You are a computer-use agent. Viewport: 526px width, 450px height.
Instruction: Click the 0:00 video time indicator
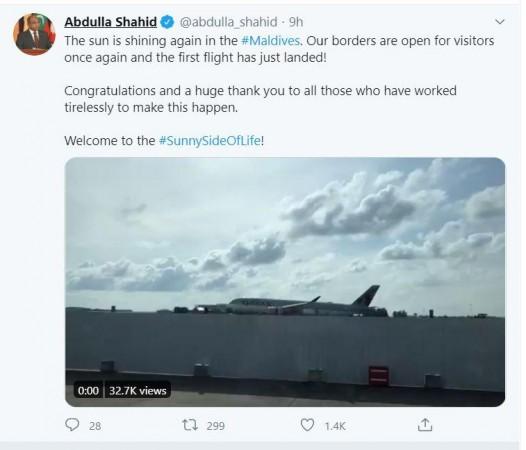(88, 391)
